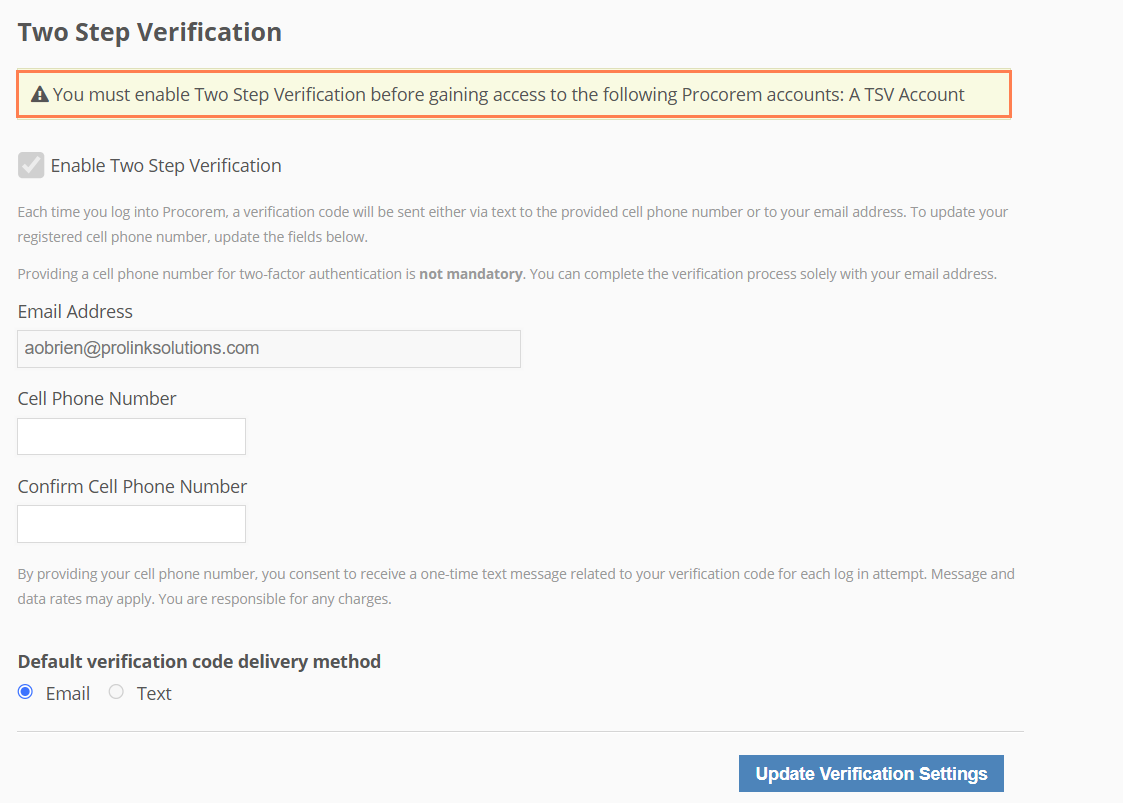Click into the Confirm Cell Phone Number field
The image size is (1123, 803).
(131, 524)
